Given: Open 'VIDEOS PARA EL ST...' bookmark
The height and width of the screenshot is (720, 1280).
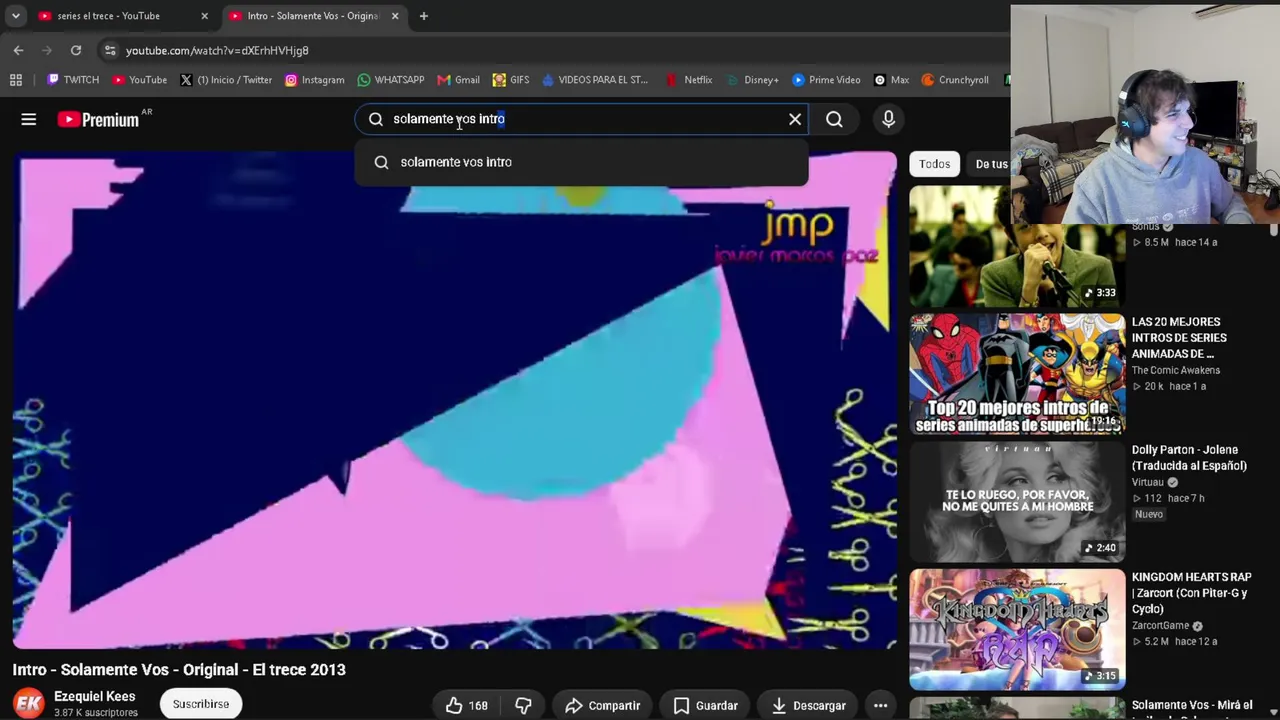Looking at the screenshot, I should point(595,80).
